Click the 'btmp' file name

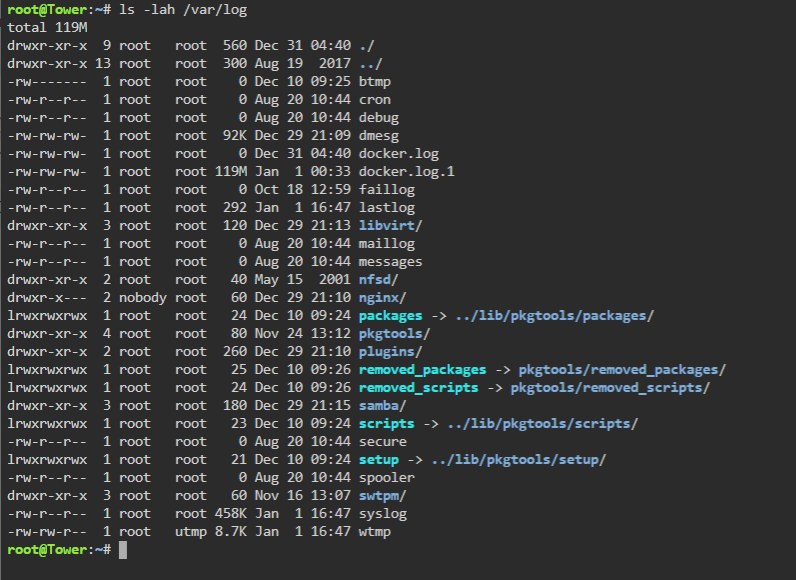coord(375,82)
